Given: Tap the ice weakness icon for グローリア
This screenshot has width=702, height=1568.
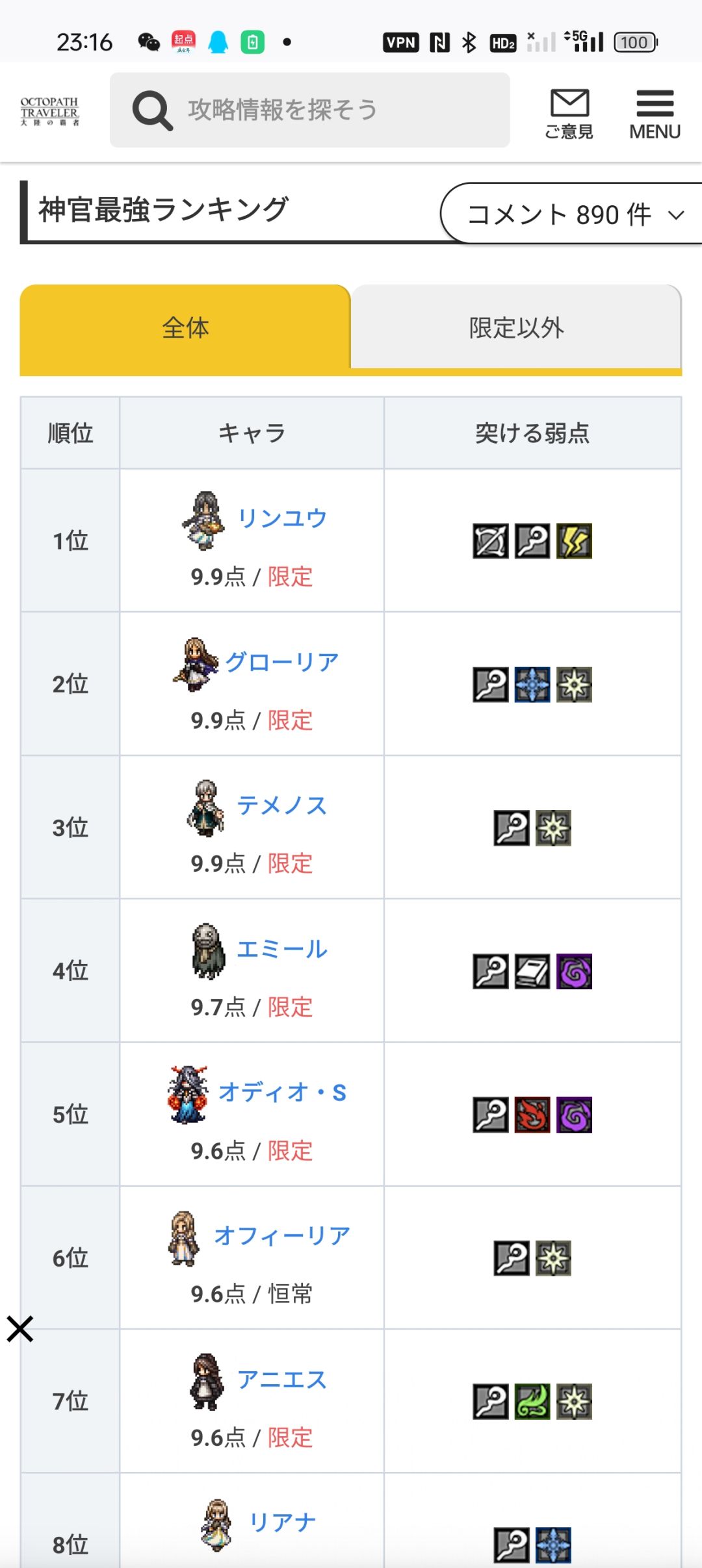Looking at the screenshot, I should tap(532, 685).
